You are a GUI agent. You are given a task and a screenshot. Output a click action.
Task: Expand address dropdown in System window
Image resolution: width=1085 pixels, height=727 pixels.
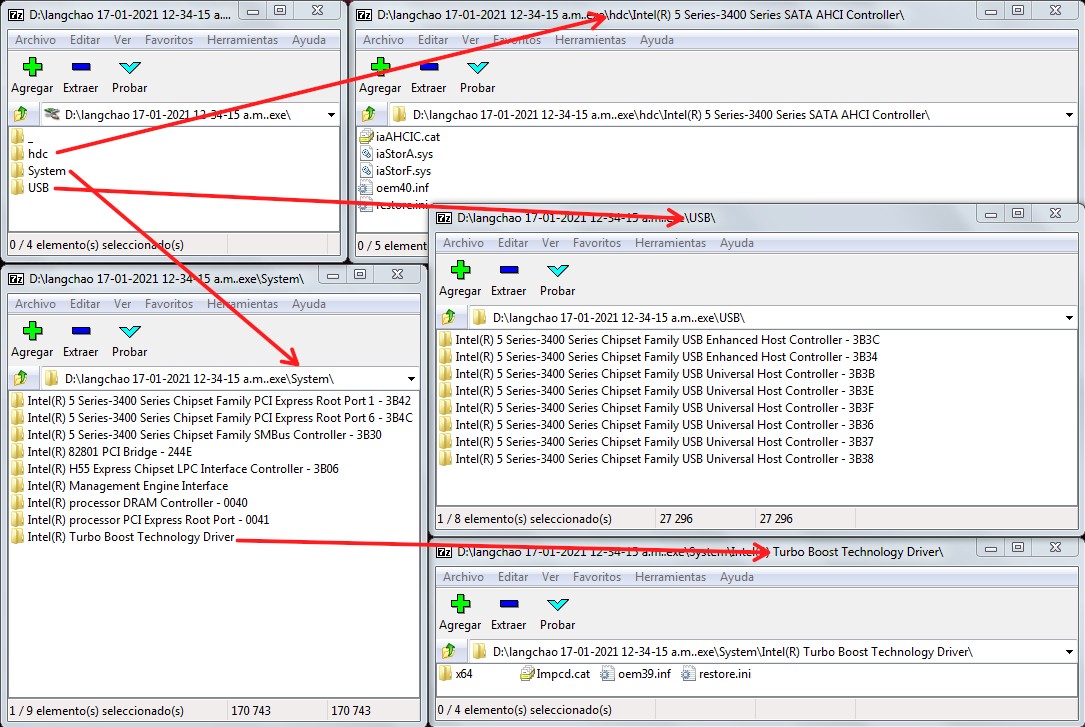[411, 379]
